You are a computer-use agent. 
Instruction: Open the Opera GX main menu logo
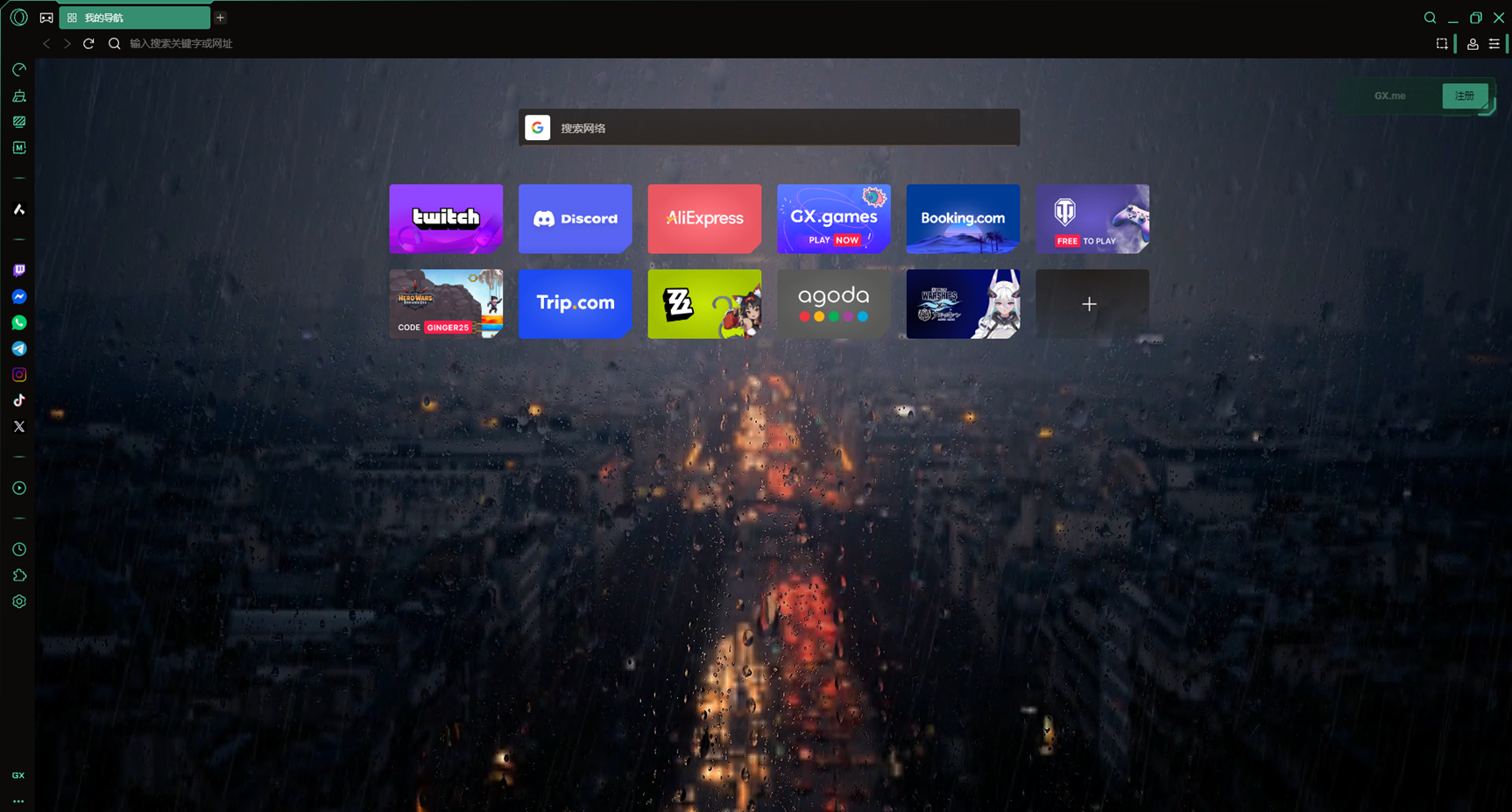click(18, 18)
